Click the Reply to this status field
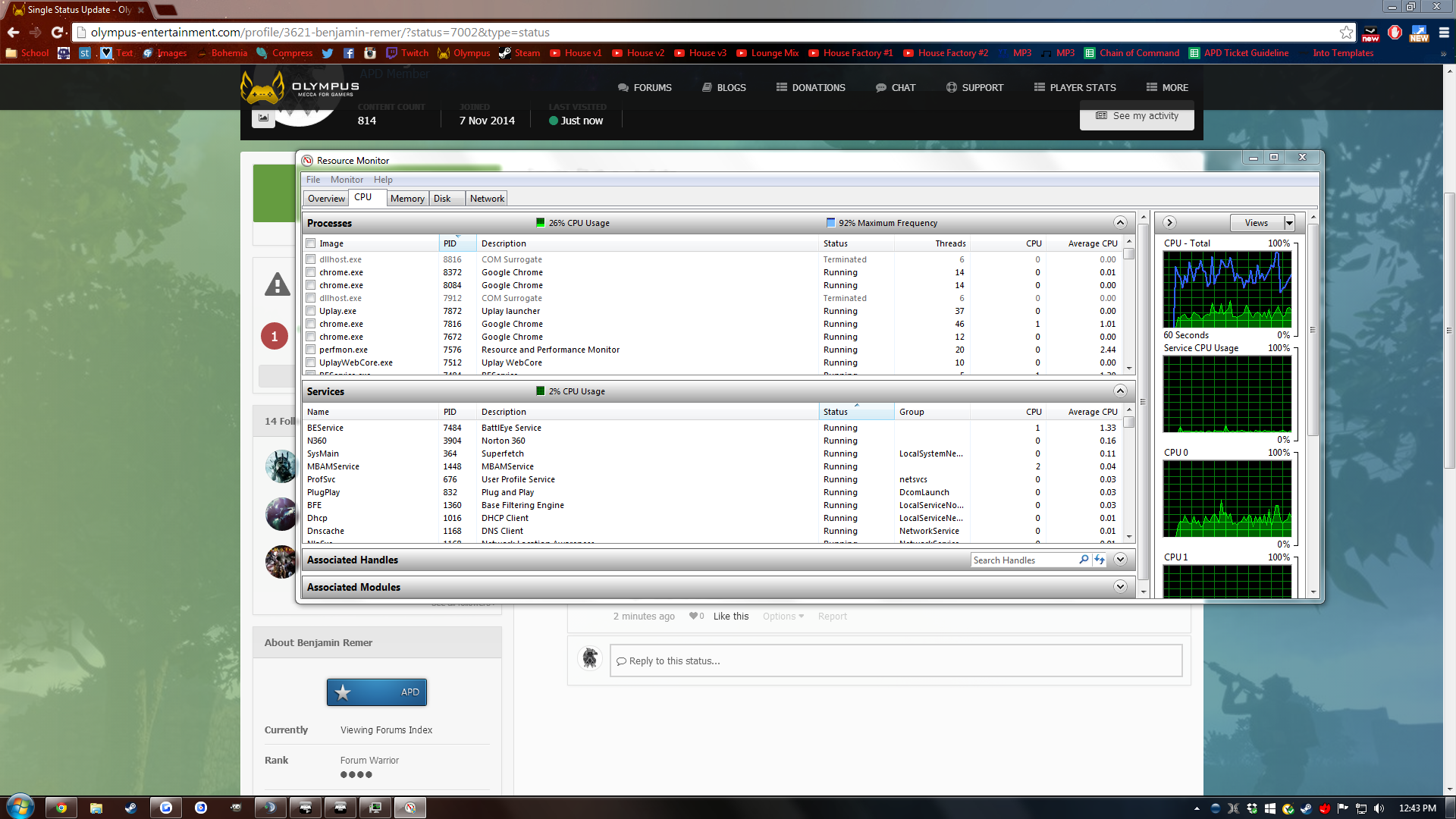Image resolution: width=1456 pixels, height=819 pixels. click(896, 661)
